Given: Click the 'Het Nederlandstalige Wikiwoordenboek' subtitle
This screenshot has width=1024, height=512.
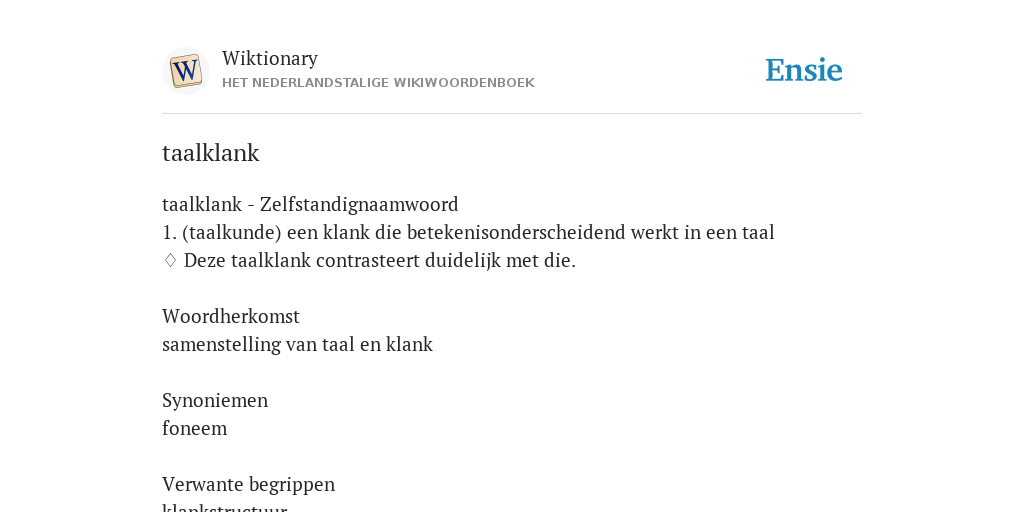Looking at the screenshot, I should pos(378,83).
